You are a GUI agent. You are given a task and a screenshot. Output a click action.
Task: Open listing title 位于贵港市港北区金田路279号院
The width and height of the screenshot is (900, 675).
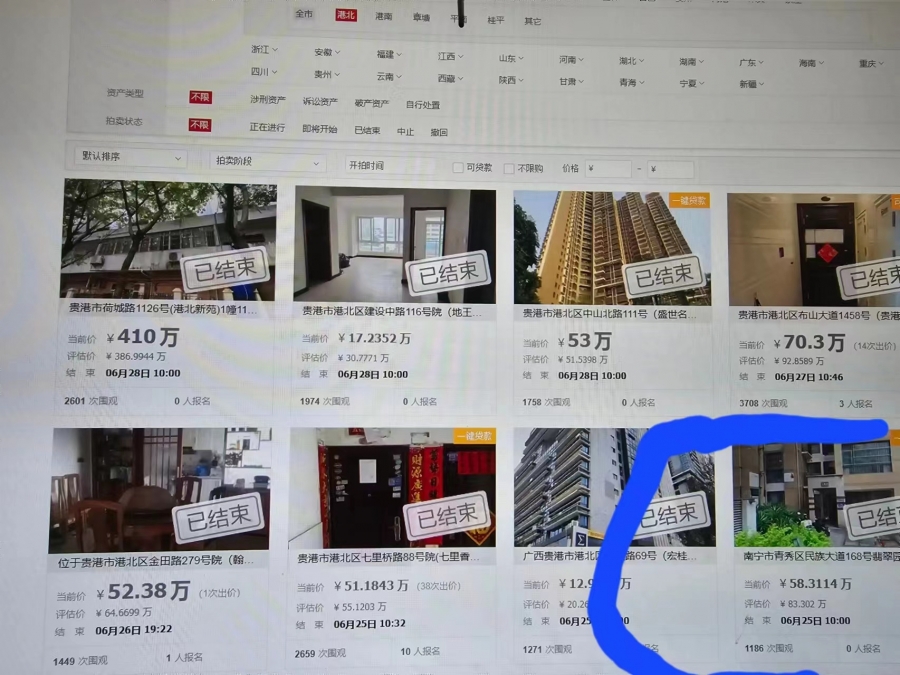156,561
